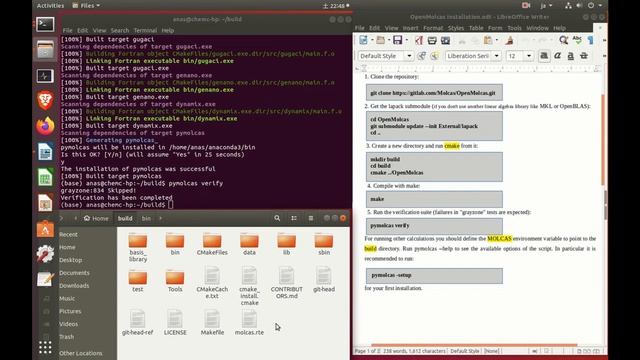
Task: Expand the Open file dropdown arrow
Action: 389,40
